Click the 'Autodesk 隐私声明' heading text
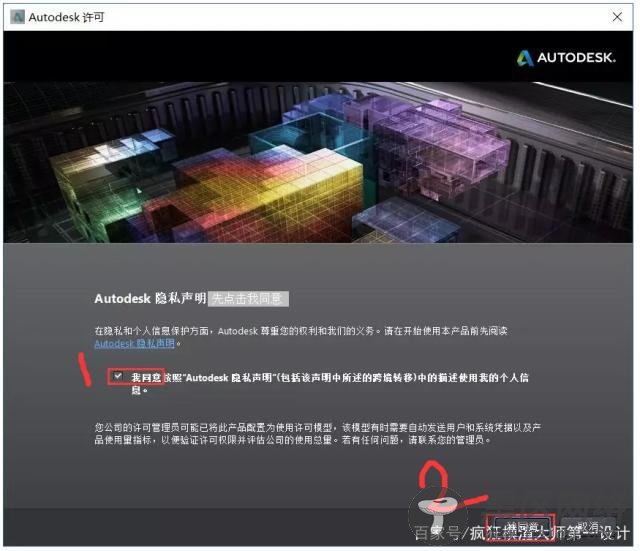Image resolution: width=640 pixels, height=551 pixels. 150,298
